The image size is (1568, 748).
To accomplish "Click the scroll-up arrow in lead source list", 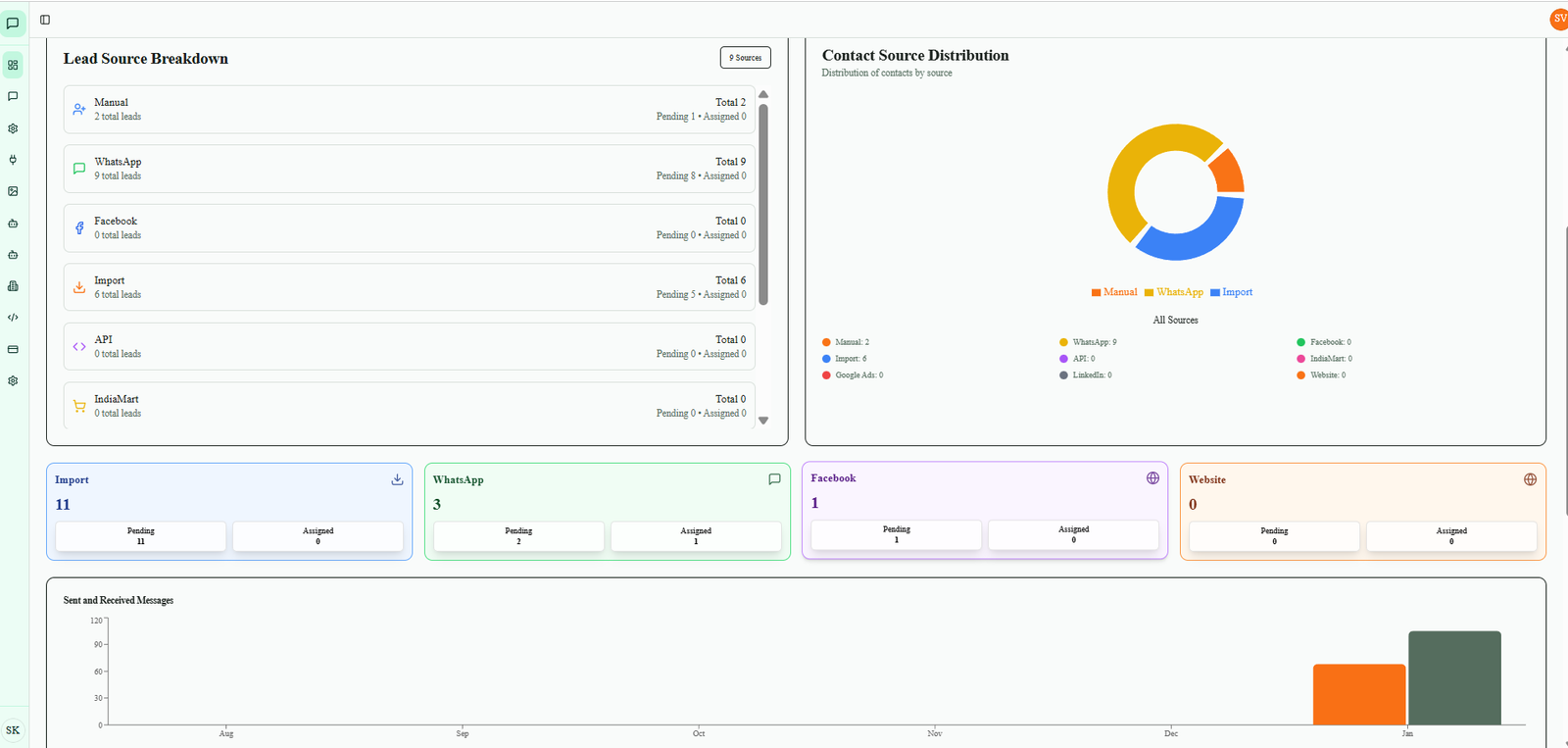I will click(763, 95).
